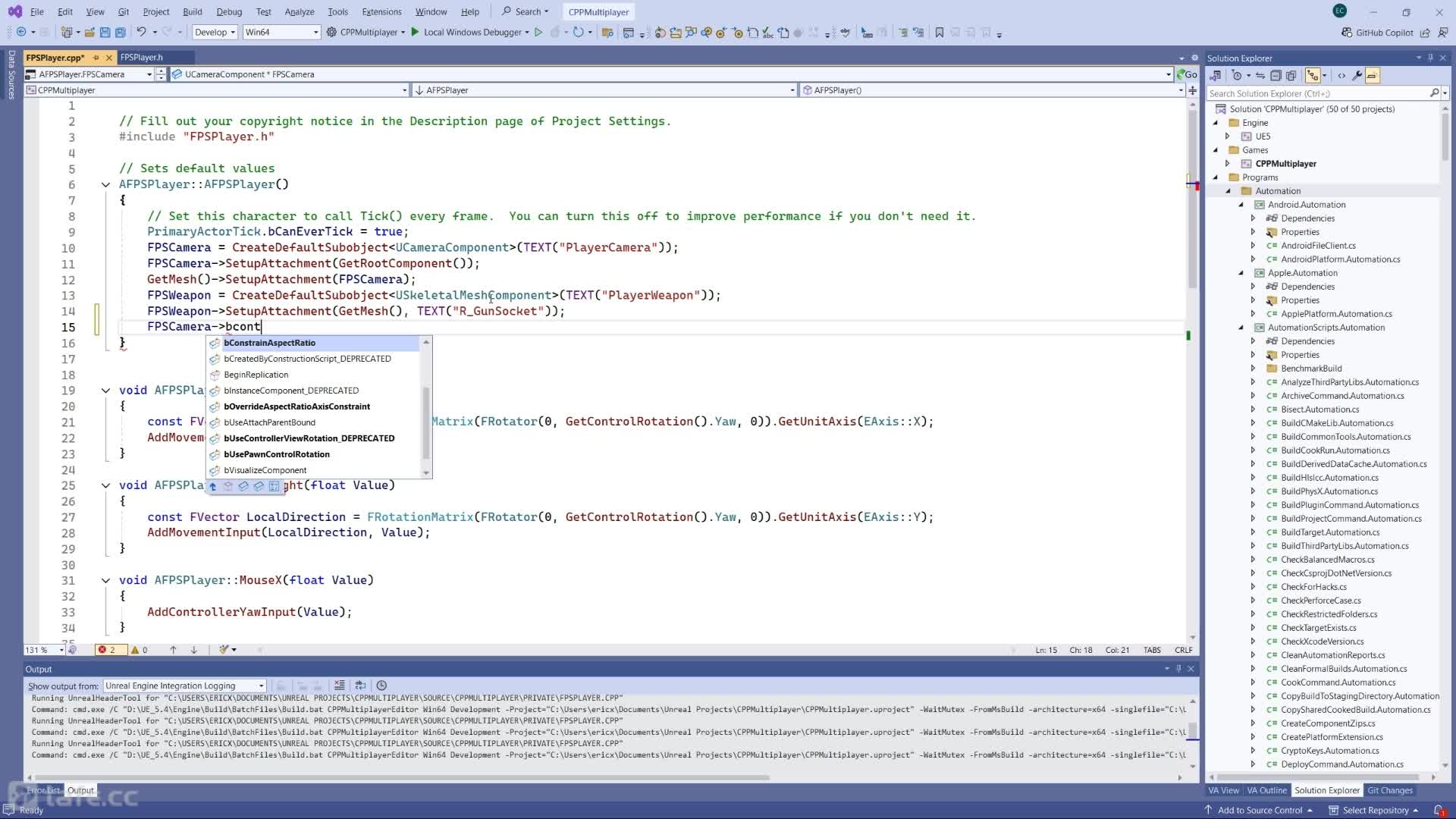Toggle the bookmark icon in toolbar
This screenshot has height=819, width=1456.
coord(940,33)
